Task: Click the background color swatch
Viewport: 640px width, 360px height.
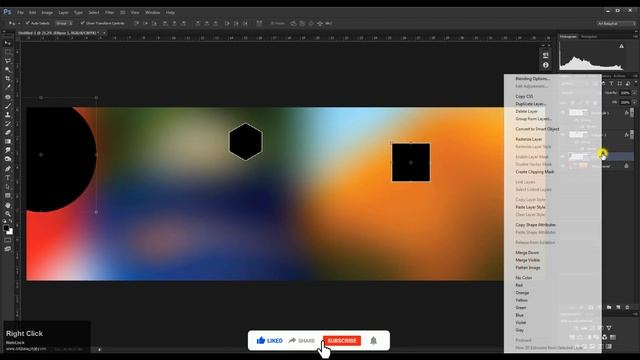Action: click(x=10, y=232)
